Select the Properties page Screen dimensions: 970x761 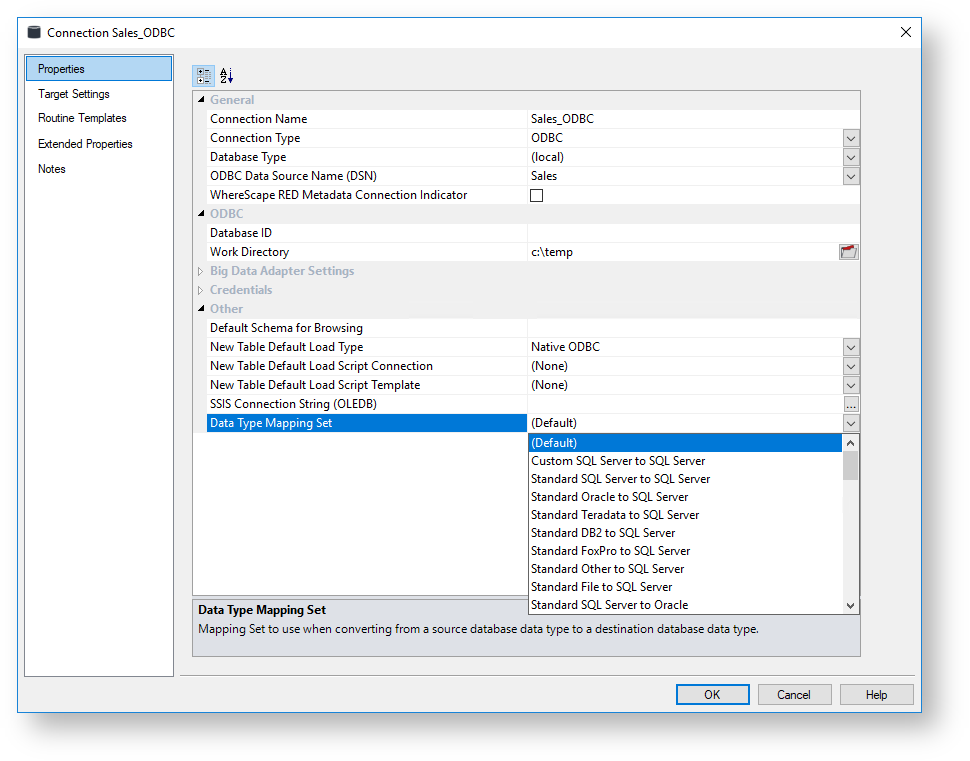tap(99, 69)
